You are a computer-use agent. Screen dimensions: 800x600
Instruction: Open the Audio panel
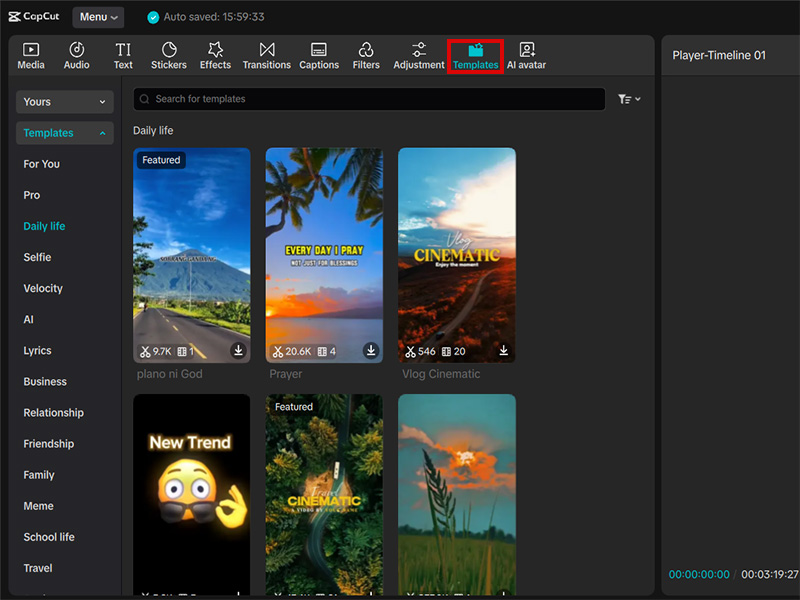(x=77, y=56)
